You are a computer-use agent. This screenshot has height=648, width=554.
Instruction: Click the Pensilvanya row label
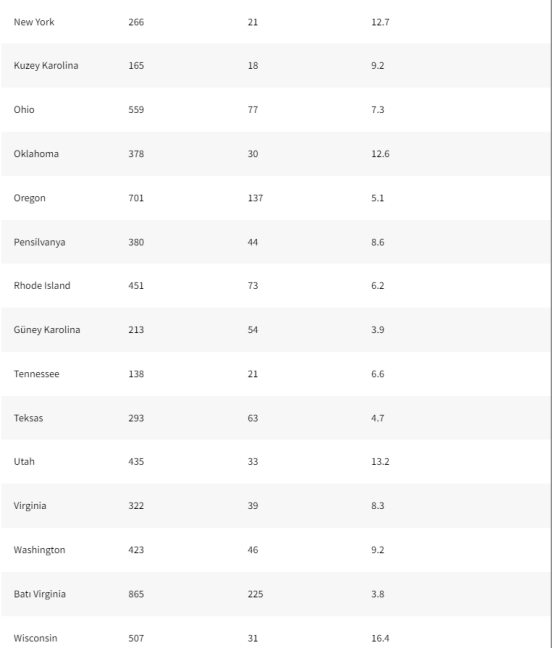click(x=39, y=242)
